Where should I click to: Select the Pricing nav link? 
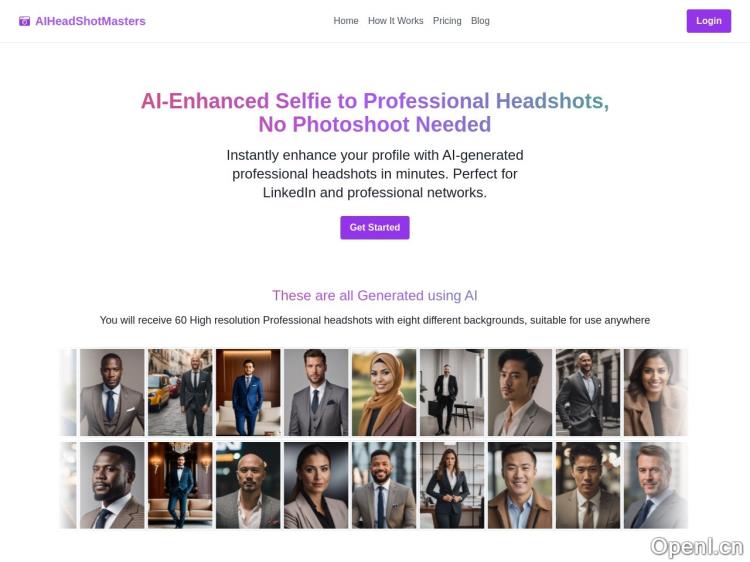point(447,21)
